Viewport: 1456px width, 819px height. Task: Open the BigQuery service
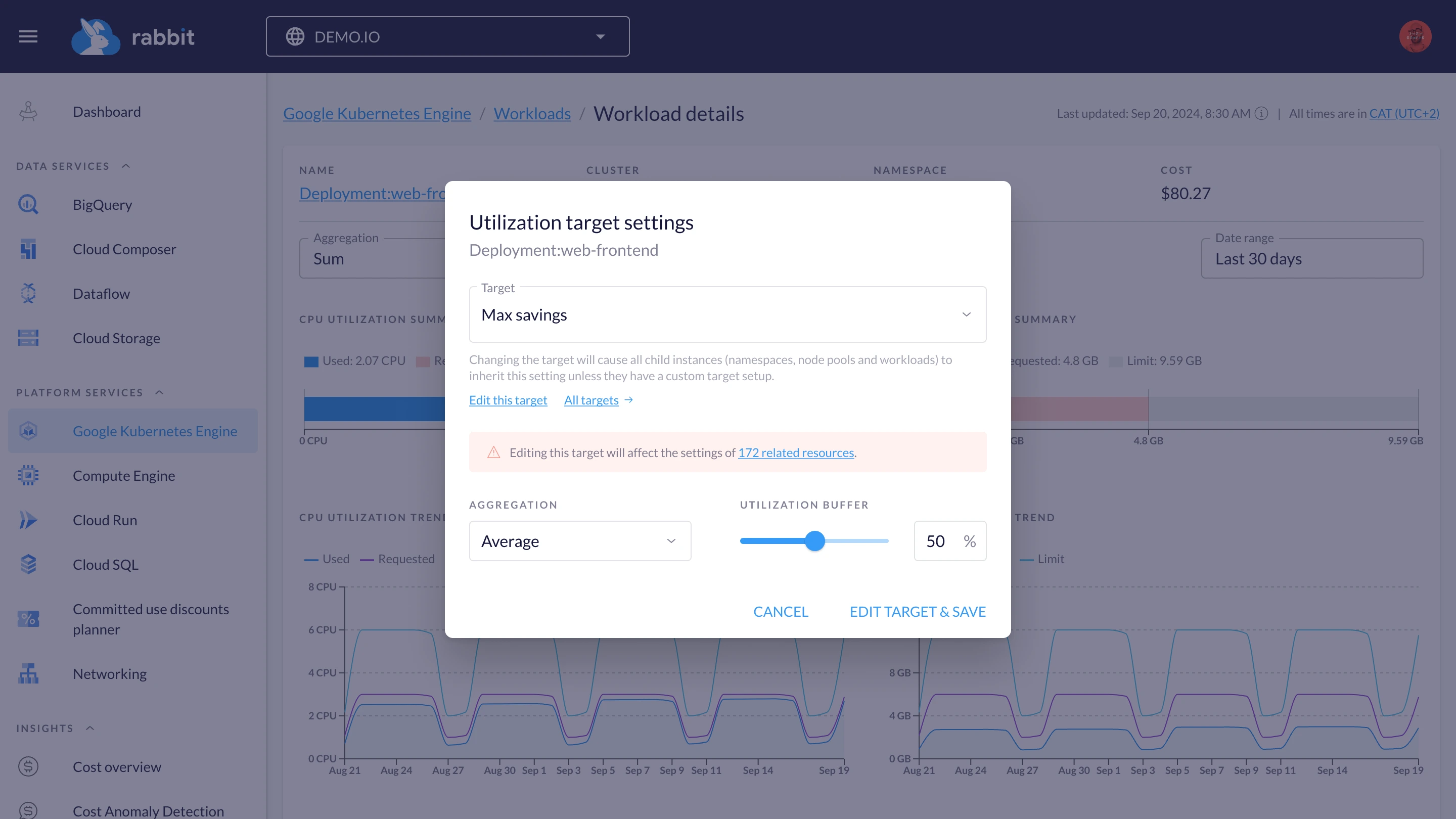tap(28, 204)
